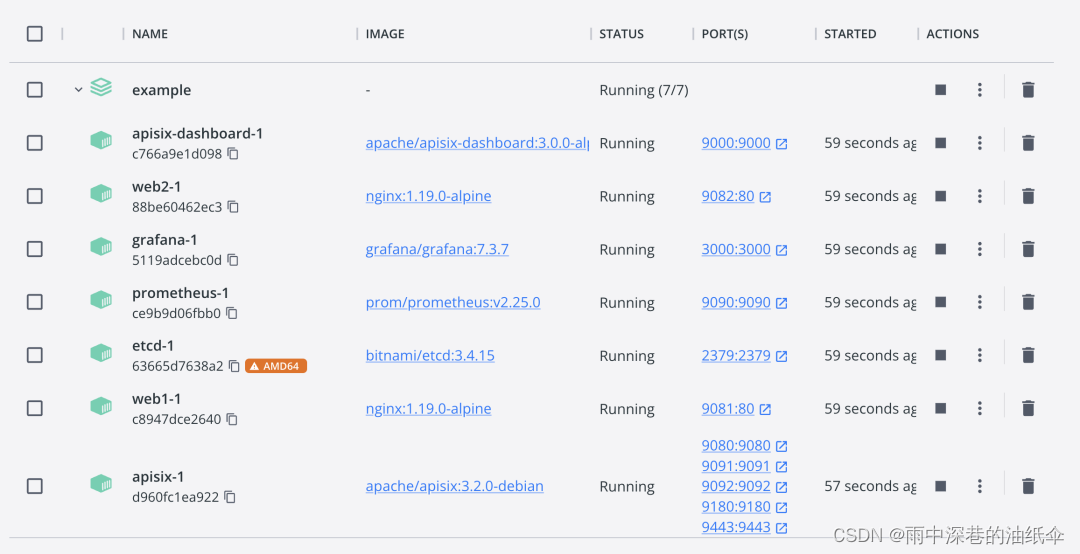Open more actions menu for web2-1

979,196
